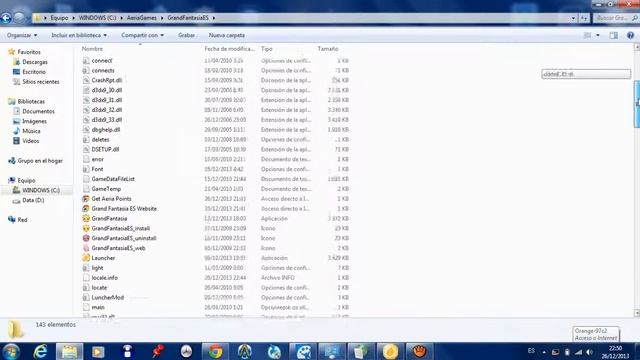Screen dimensions: 640x360
Task: Open Google Chrome from the taskbar
Action: 215,351
